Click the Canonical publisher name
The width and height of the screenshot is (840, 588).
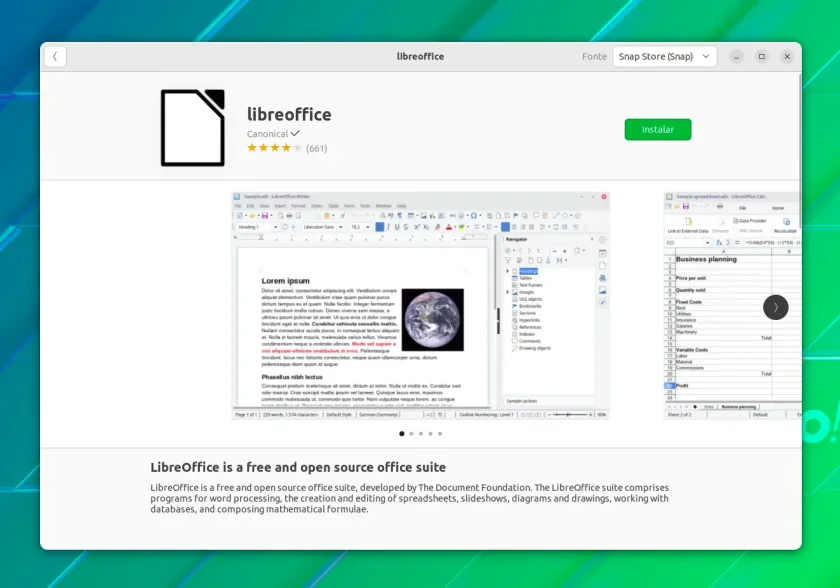tap(267, 134)
